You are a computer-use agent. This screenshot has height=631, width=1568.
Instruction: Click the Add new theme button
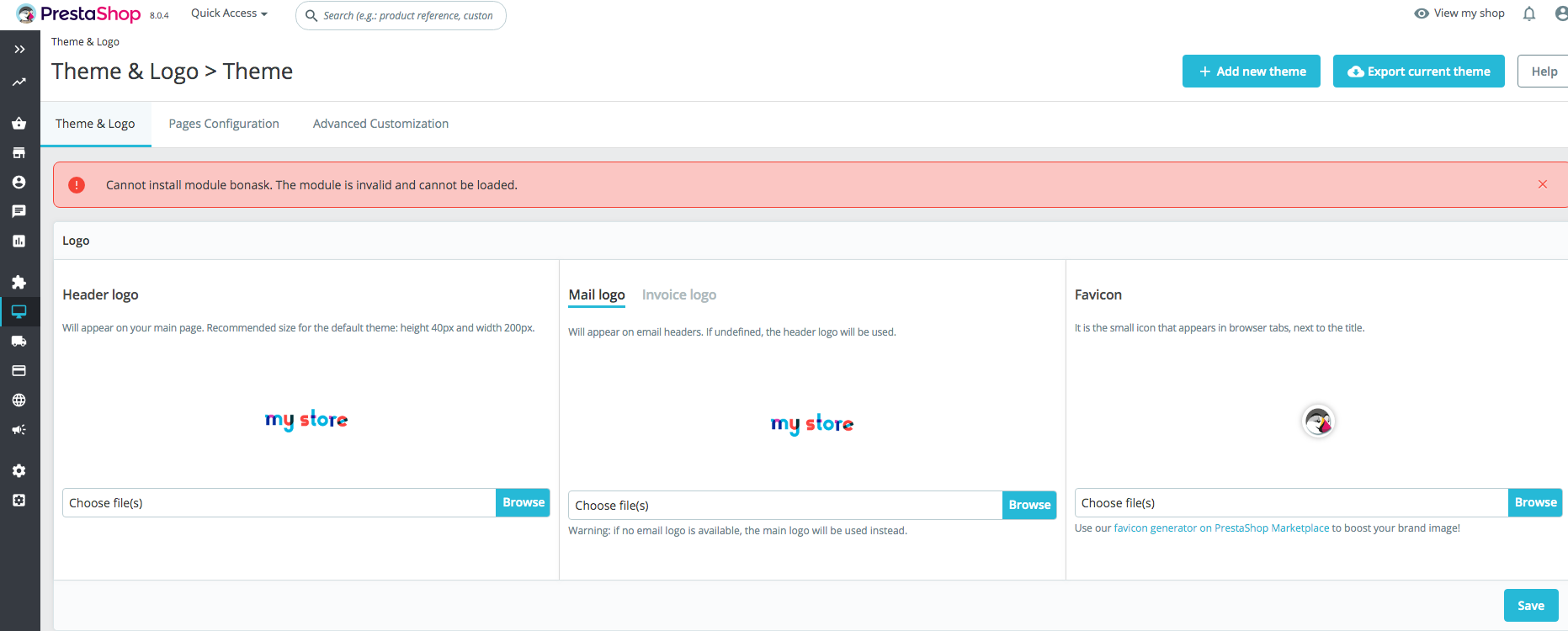pos(1252,72)
